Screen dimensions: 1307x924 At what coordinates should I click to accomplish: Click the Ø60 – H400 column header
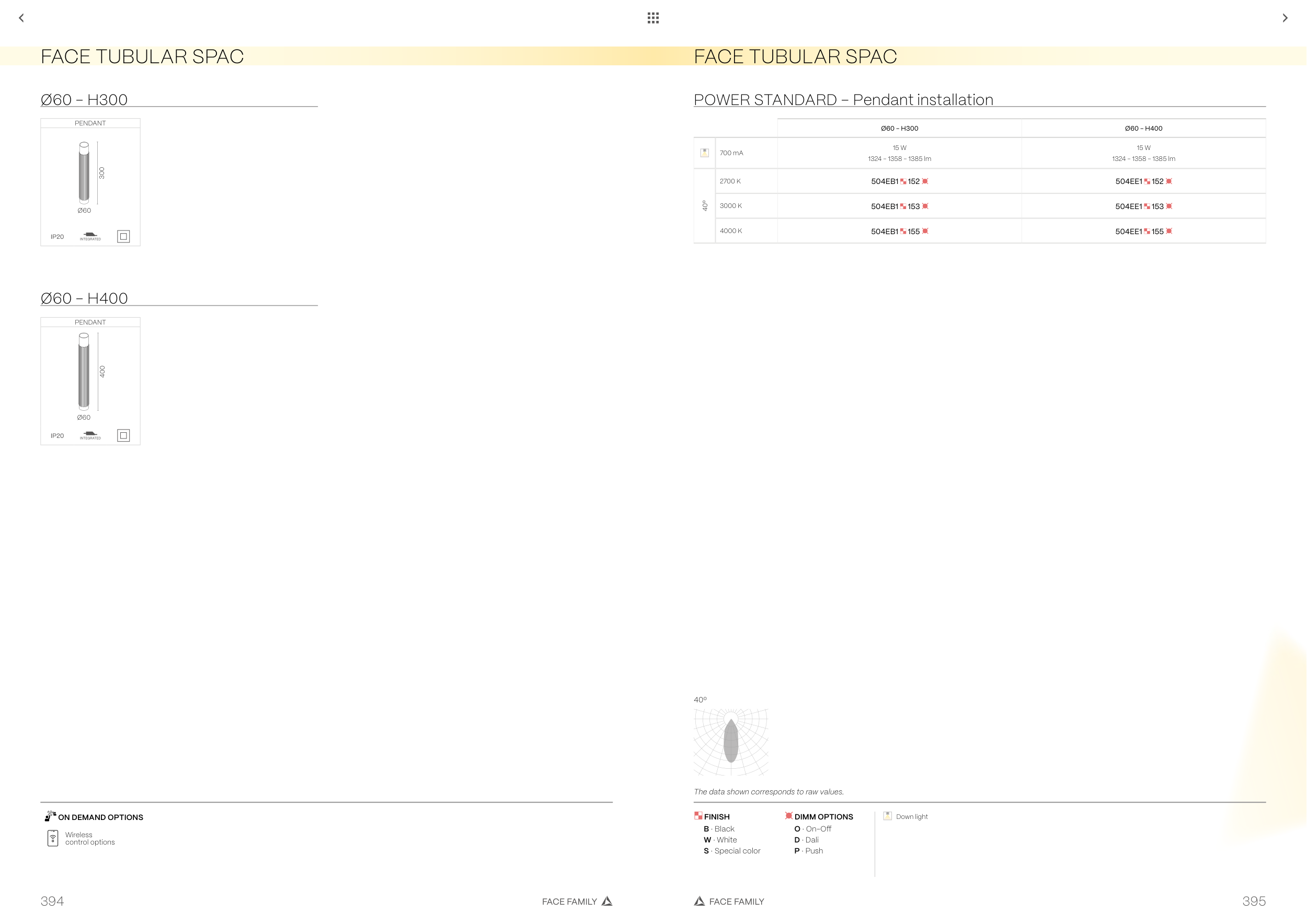[1143, 129]
